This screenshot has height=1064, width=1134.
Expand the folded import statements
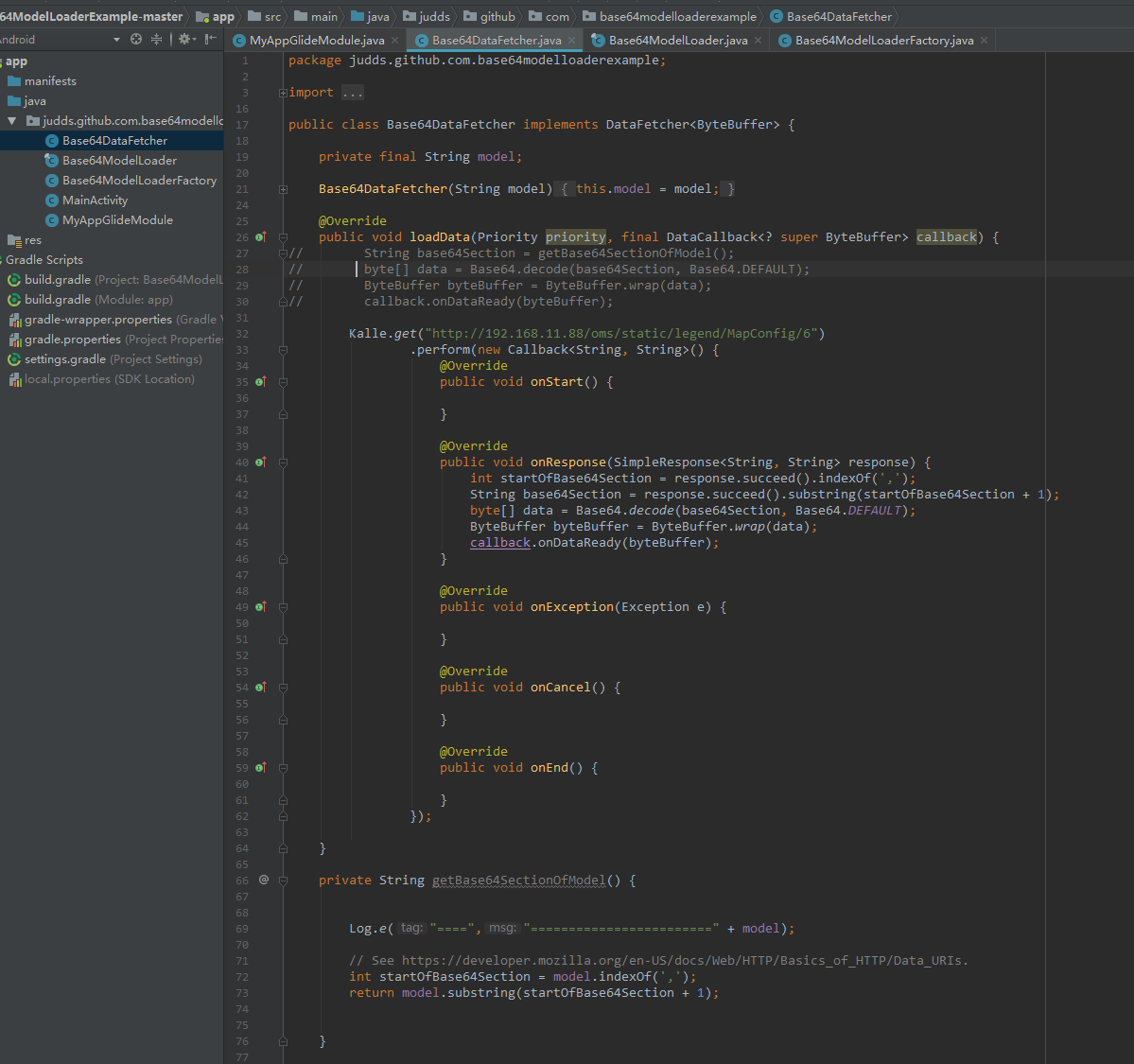(283, 93)
